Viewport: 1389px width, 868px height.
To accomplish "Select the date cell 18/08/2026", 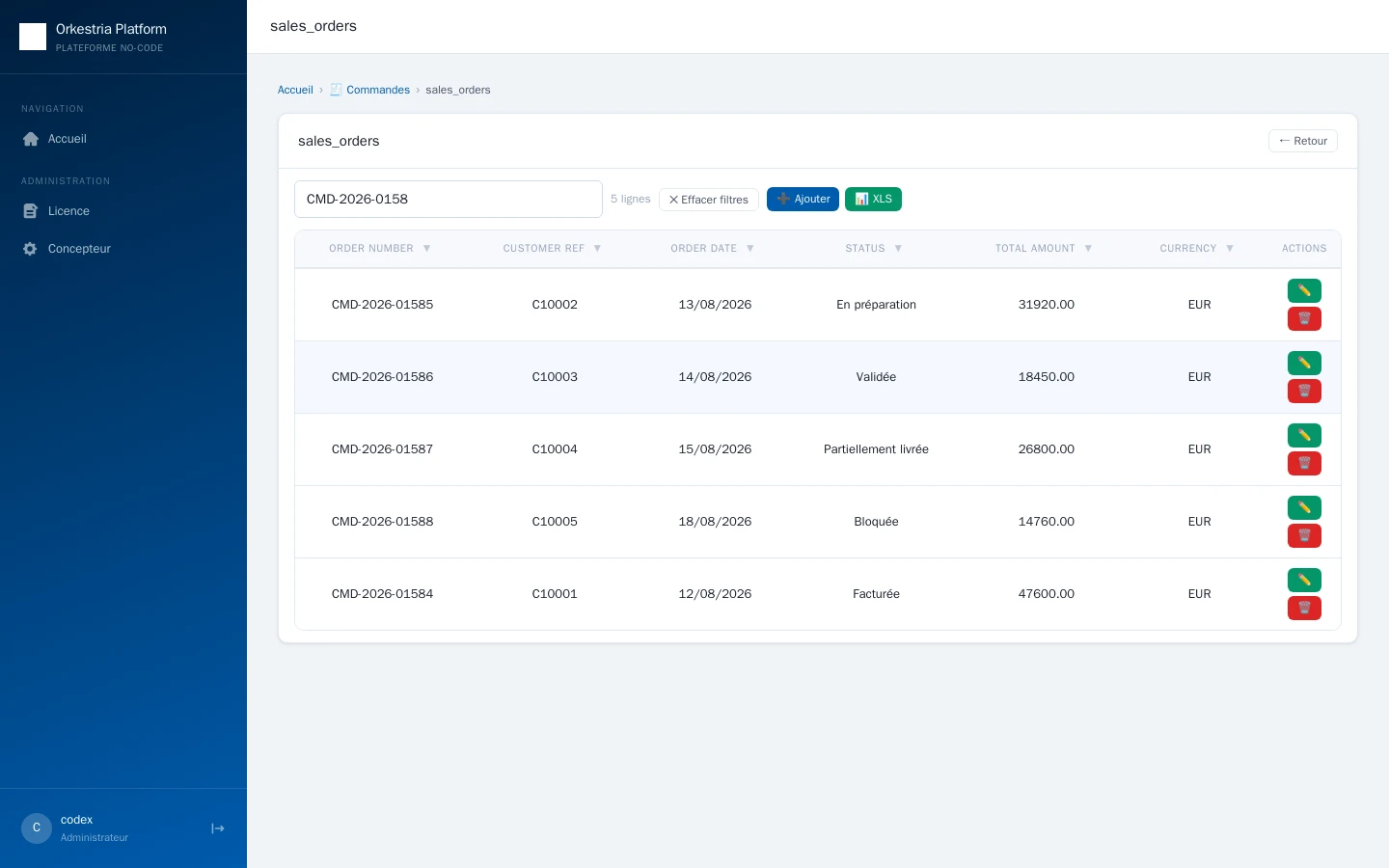I will tap(715, 522).
